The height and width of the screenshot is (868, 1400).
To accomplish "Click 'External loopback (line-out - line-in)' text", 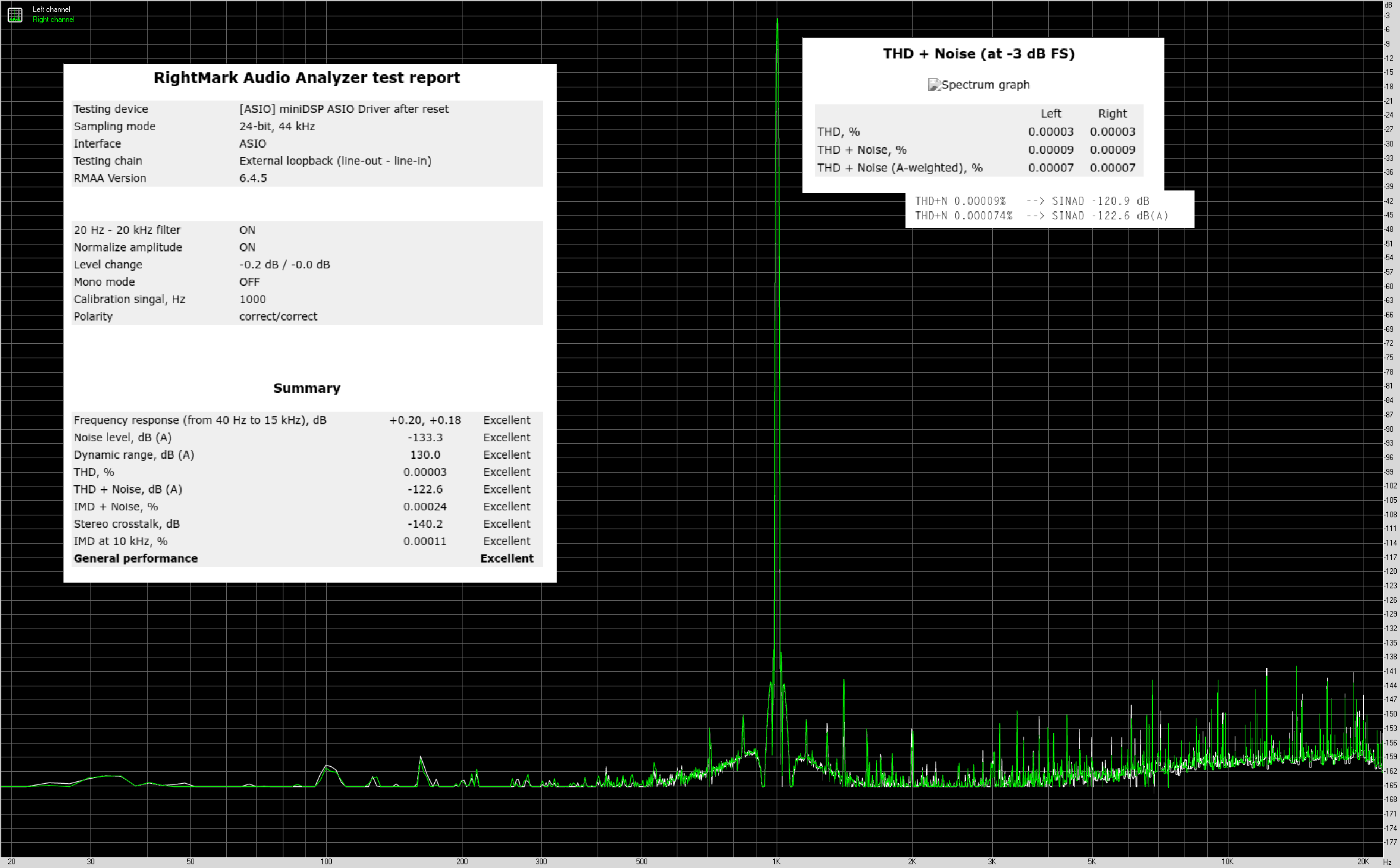I will point(335,161).
